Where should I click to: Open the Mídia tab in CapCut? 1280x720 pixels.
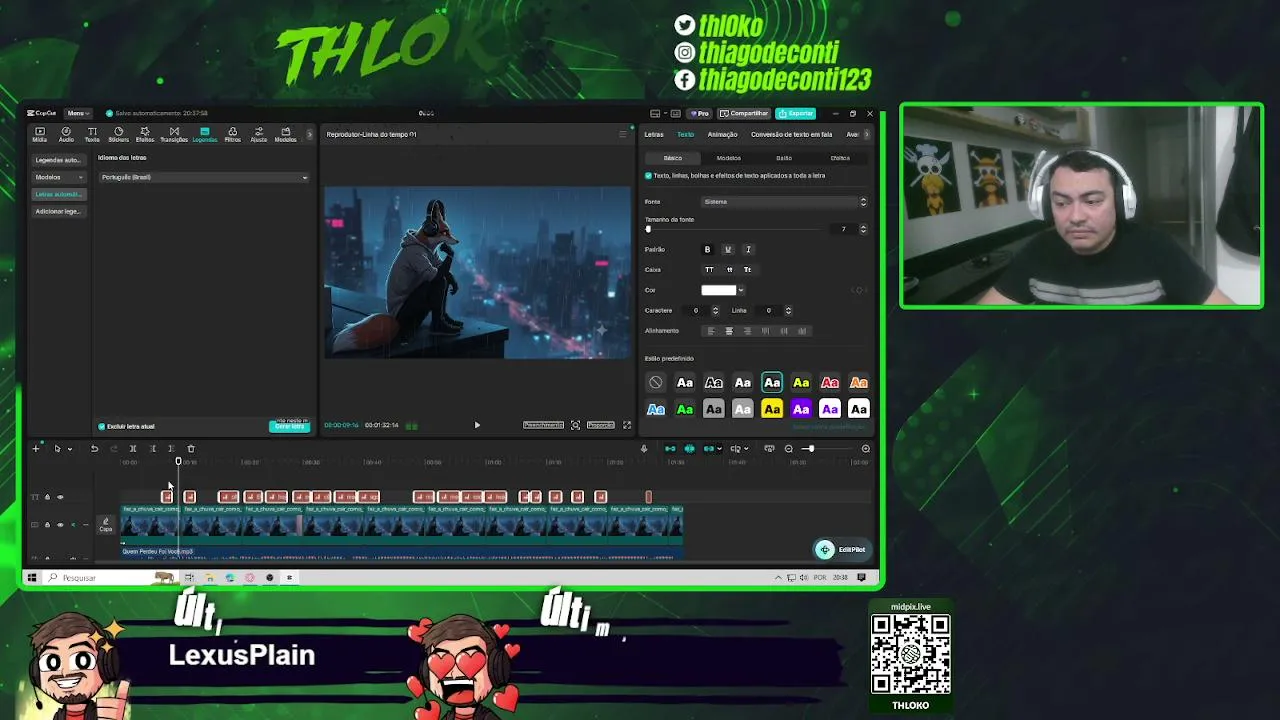coord(40,134)
